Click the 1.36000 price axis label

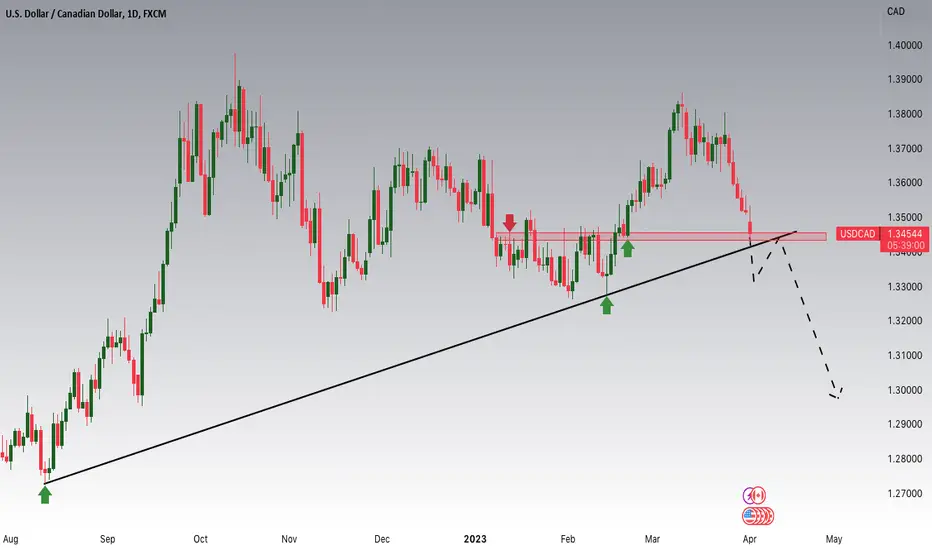click(905, 183)
